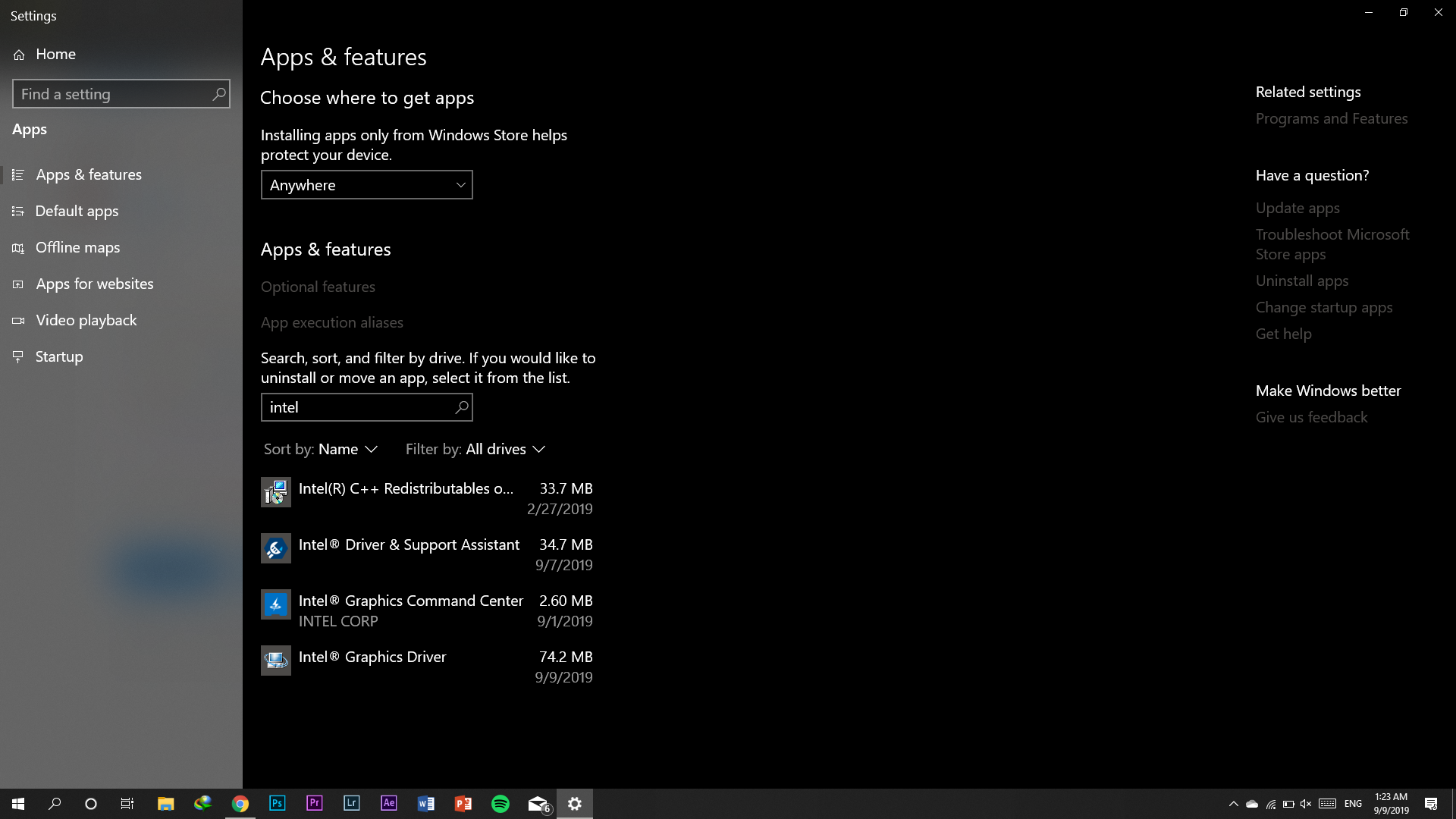Click the search magnifier in app search box
Screen dimensions: 1456x819
point(461,407)
